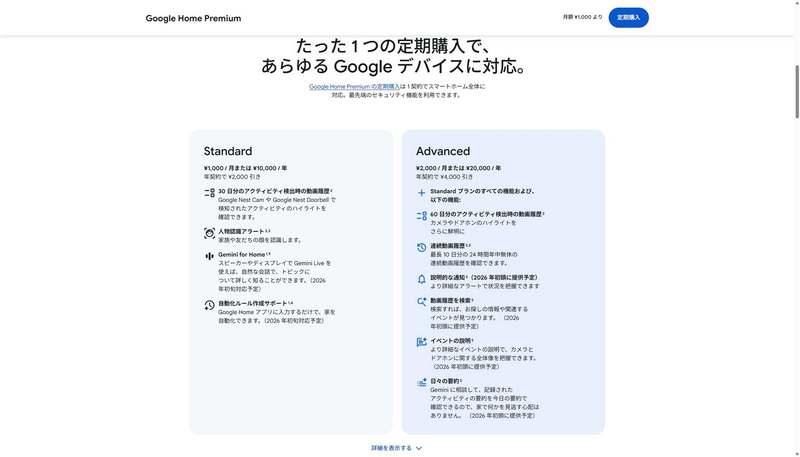Click the page vertical scrollbar thumb

coord(797,92)
